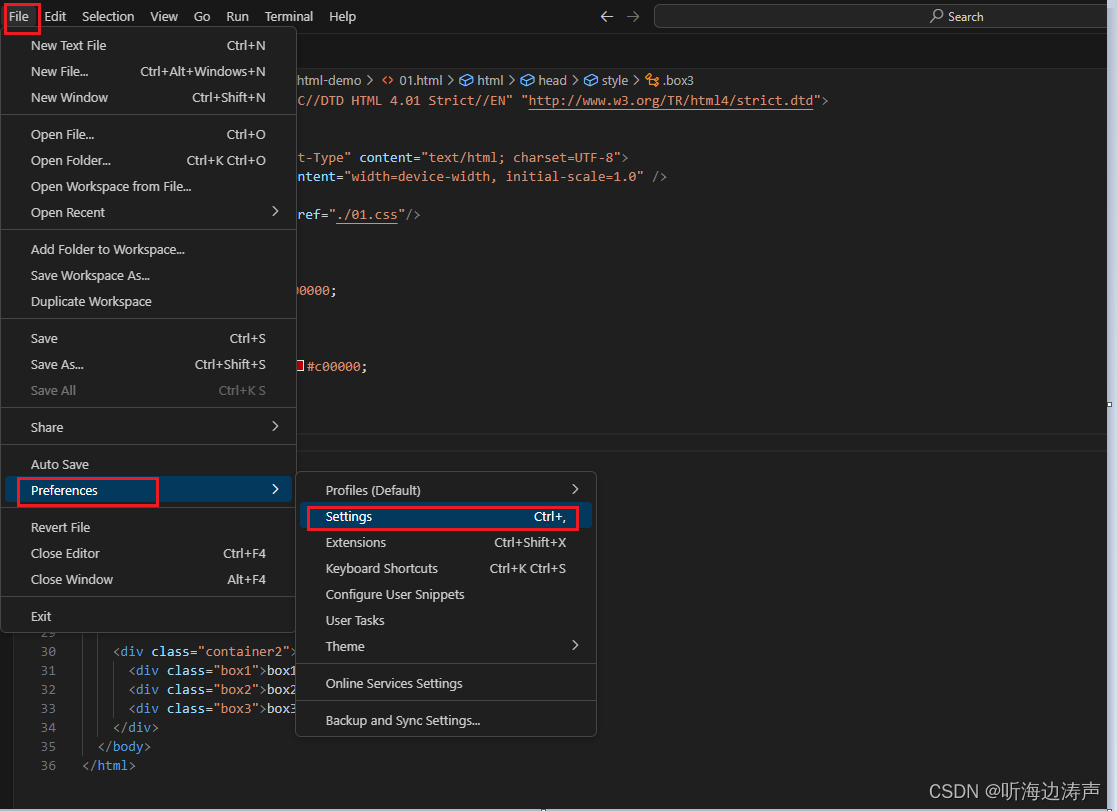The width and height of the screenshot is (1117, 811).
Task: Choose Add Folder to Workspace...
Action: pyautogui.click(x=148, y=249)
